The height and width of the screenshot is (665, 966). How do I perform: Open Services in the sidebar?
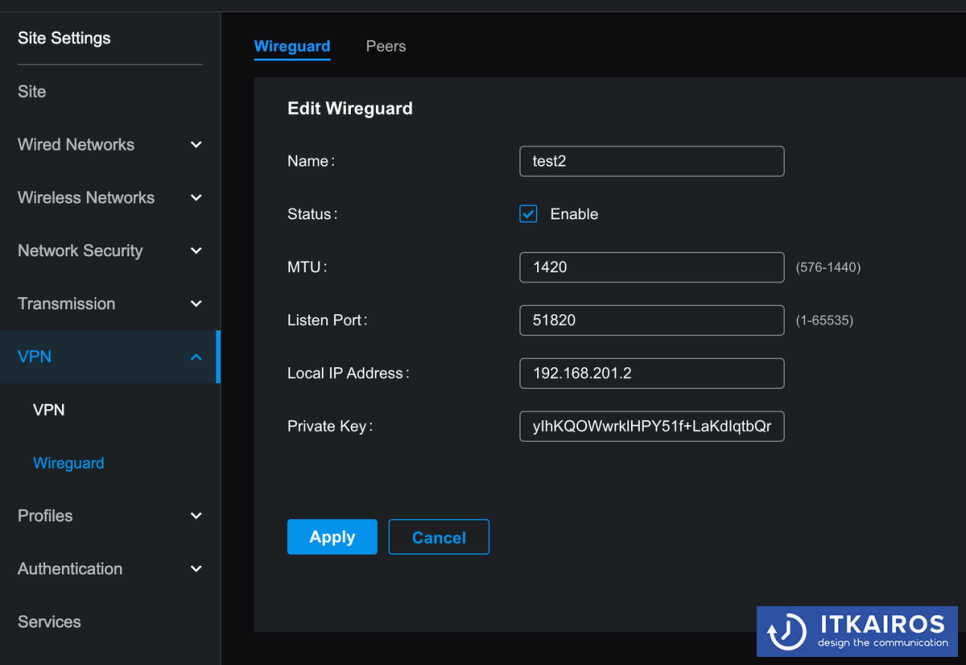tap(49, 622)
